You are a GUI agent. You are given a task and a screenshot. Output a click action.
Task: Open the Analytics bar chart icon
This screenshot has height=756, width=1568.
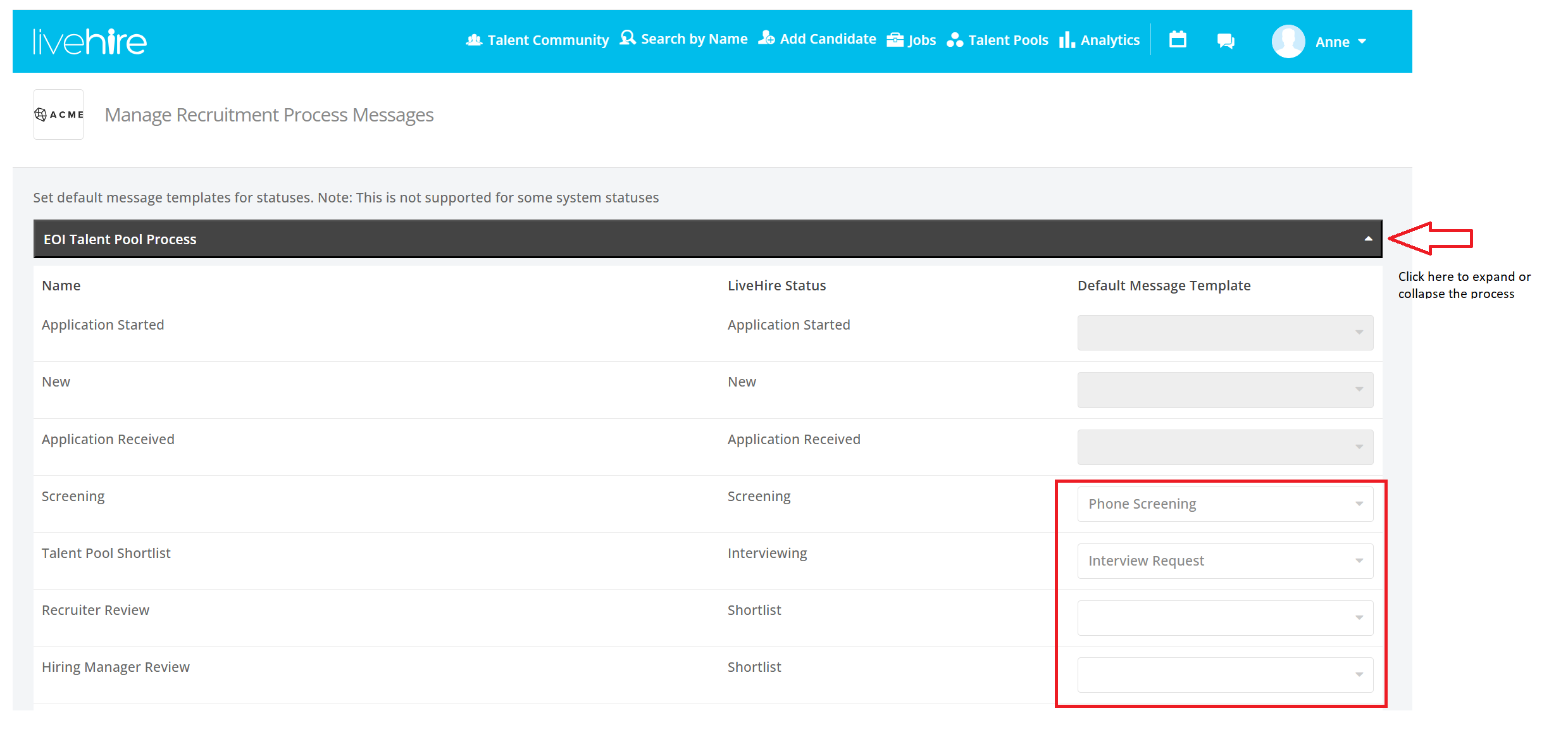coord(1066,40)
